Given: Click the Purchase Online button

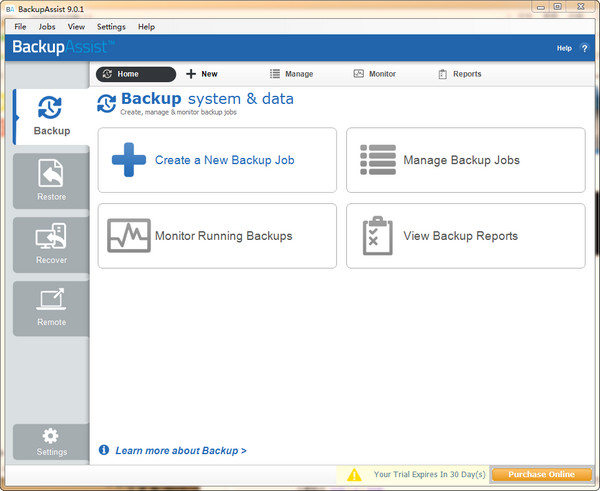Looking at the screenshot, I should [541, 474].
